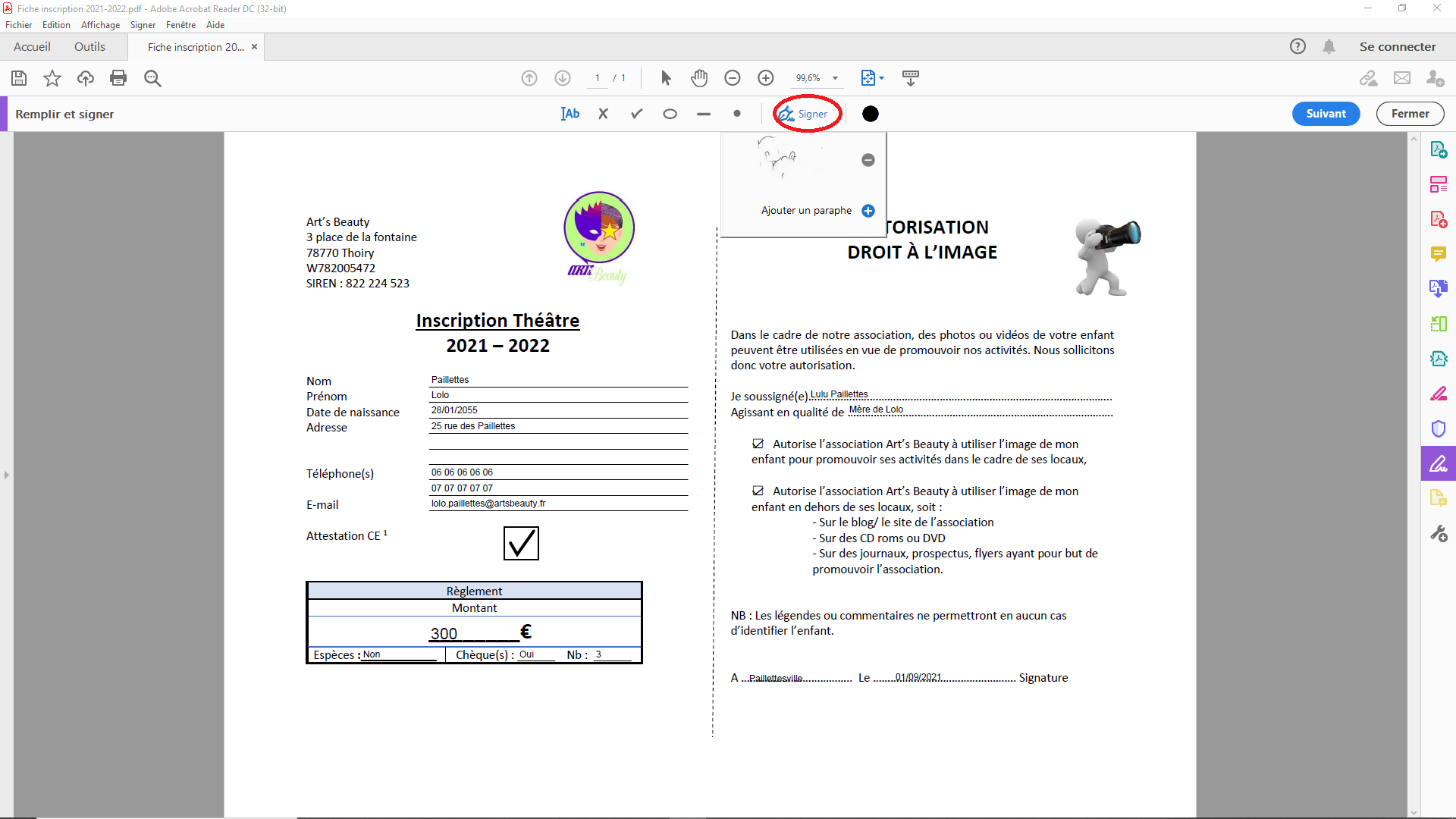Select the dot bullet tool
This screenshot has height=819, width=1456.
click(737, 114)
